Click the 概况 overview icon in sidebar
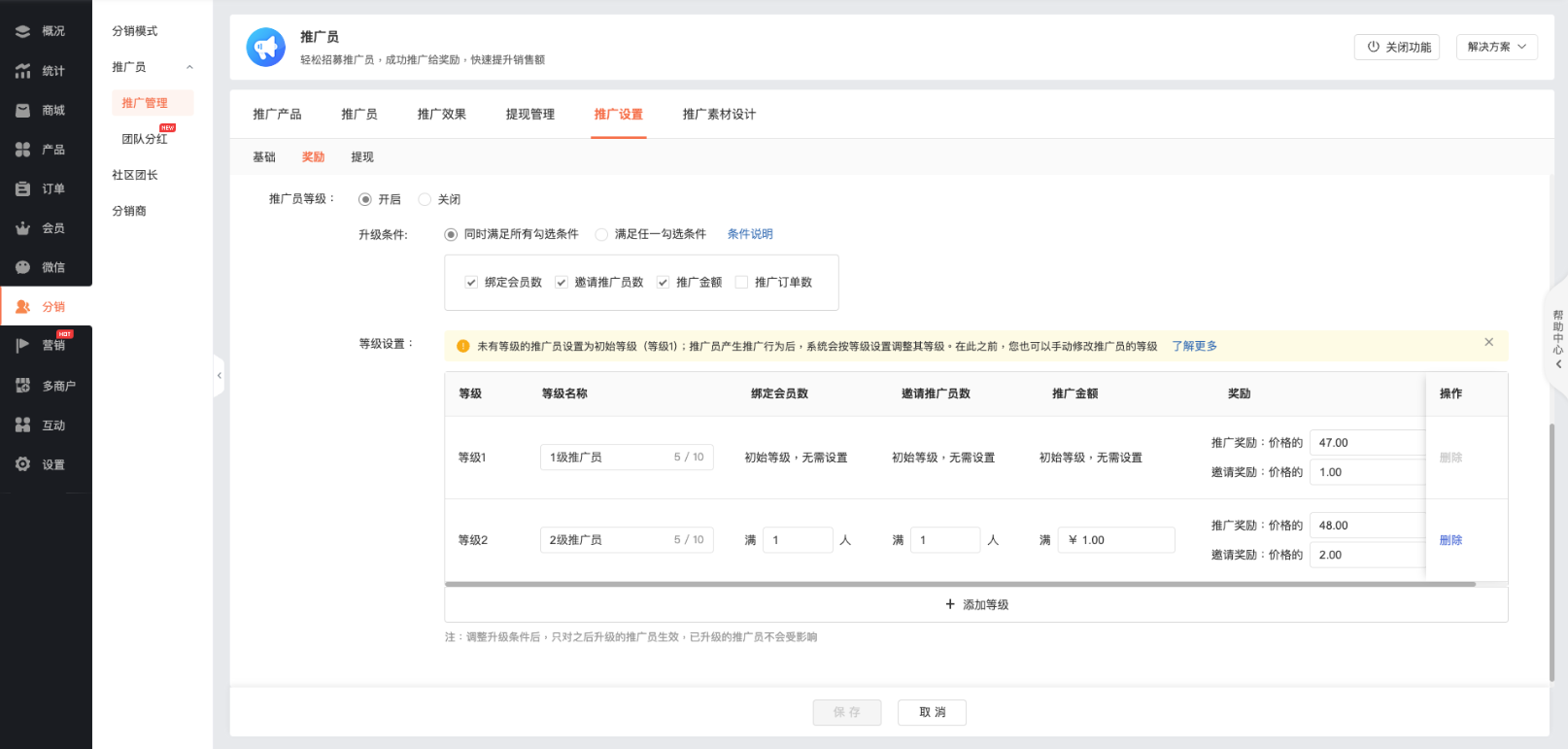 point(22,31)
